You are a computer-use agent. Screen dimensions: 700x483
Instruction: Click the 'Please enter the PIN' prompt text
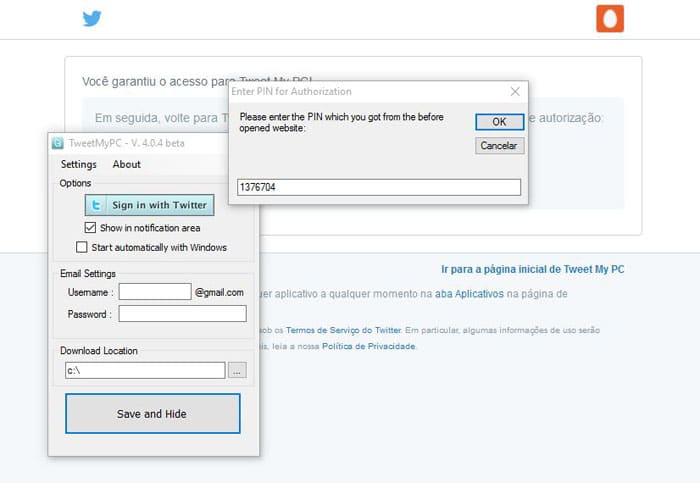tap(342, 122)
